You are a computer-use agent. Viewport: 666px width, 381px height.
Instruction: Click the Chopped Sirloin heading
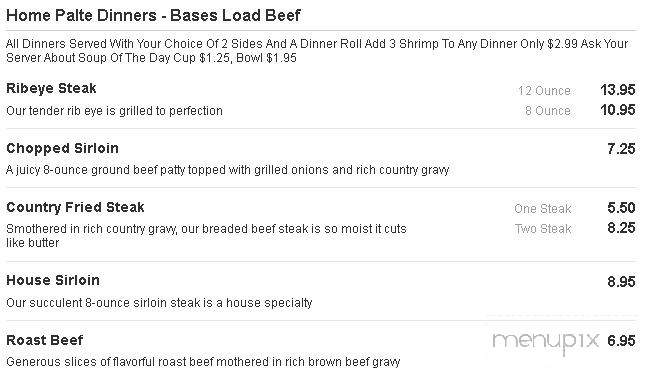(x=62, y=148)
